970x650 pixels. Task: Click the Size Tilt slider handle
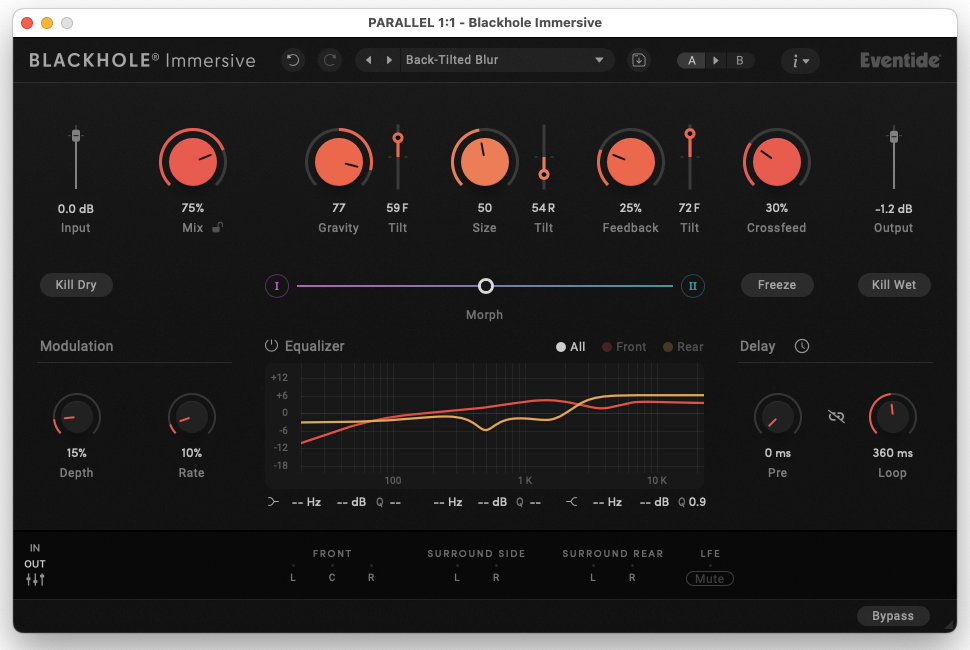544,174
